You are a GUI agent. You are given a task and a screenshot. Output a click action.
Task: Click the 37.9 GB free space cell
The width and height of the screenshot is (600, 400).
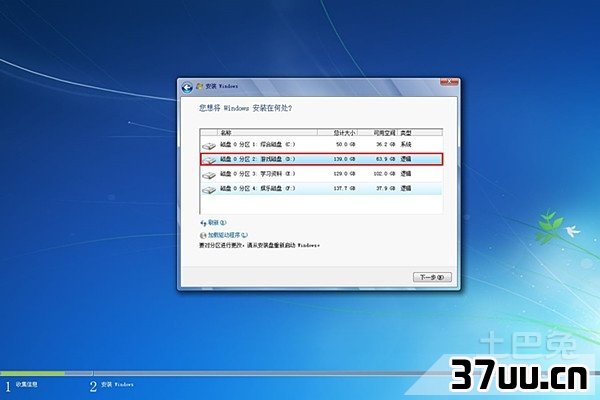point(385,188)
